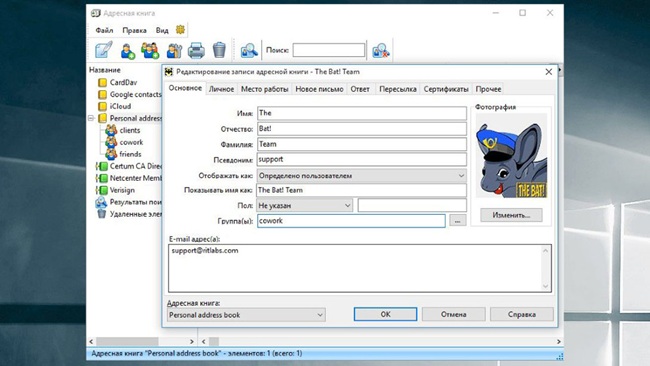Select the clients group label
Screen dimensions: 650x366
[130, 130]
